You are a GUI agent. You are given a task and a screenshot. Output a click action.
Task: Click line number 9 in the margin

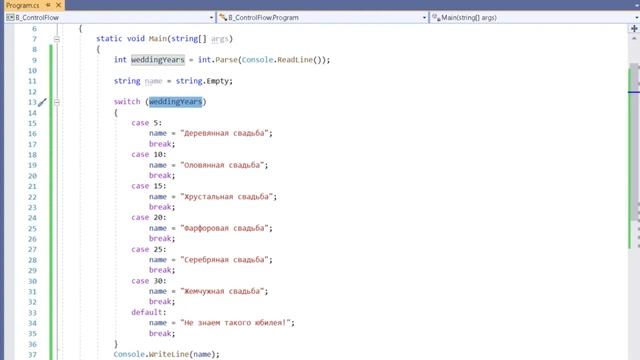coord(34,60)
